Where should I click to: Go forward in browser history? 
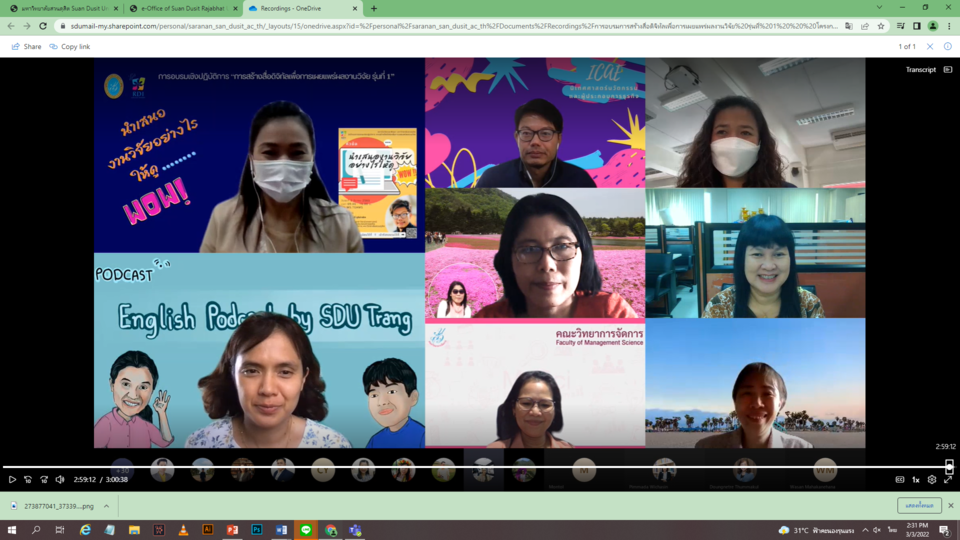point(27,26)
